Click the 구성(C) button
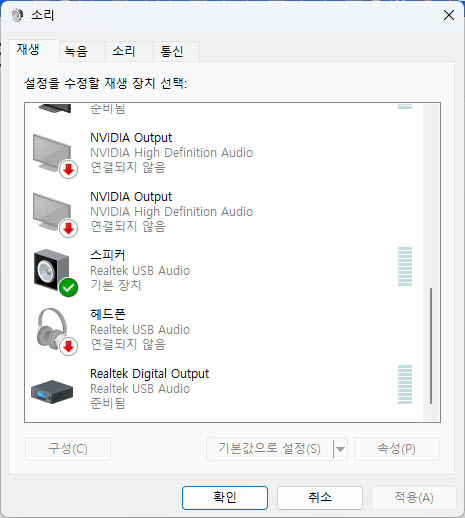465x518 pixels. [68, 449]
